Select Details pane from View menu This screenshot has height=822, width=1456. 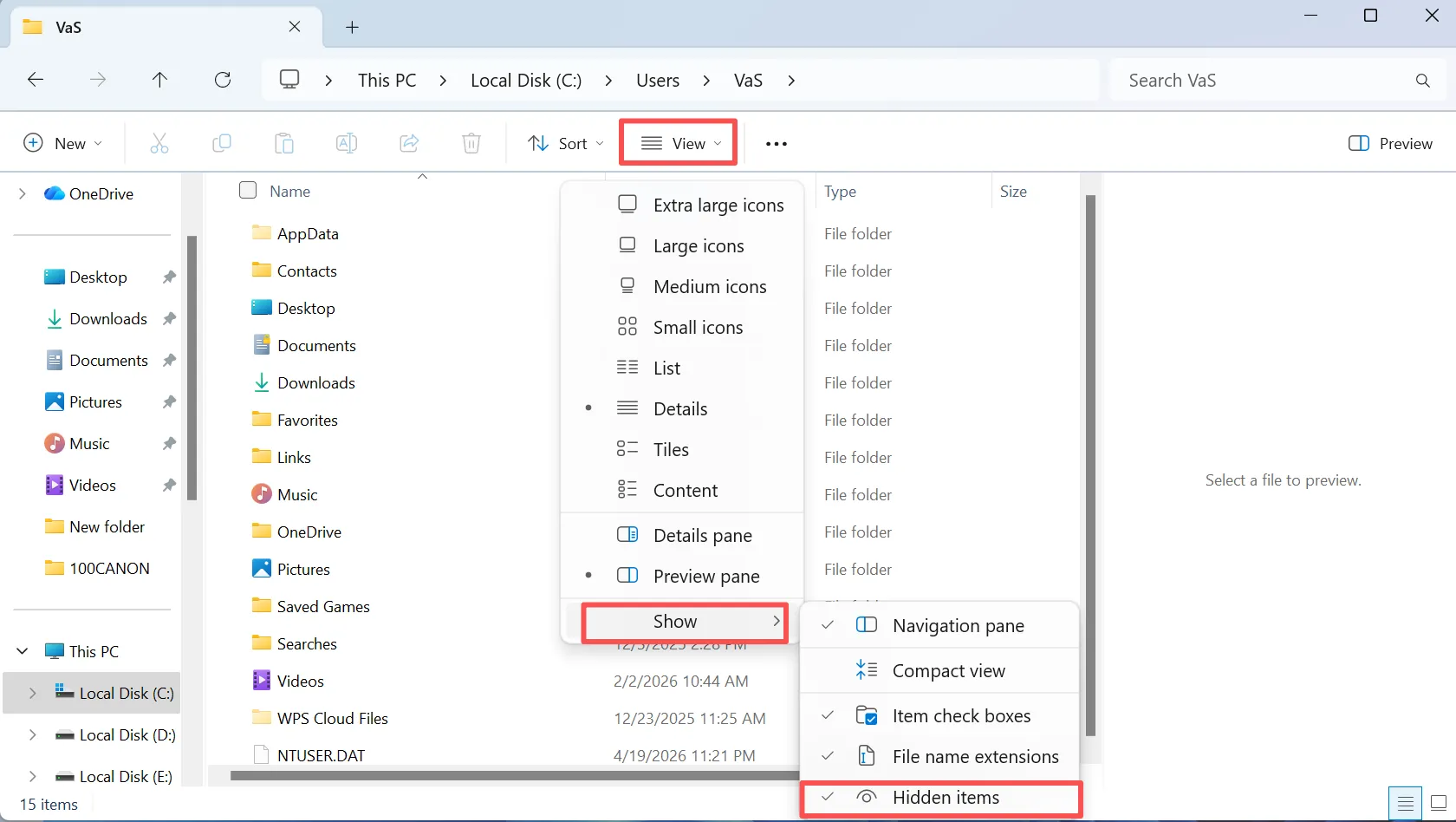point(683,536)
